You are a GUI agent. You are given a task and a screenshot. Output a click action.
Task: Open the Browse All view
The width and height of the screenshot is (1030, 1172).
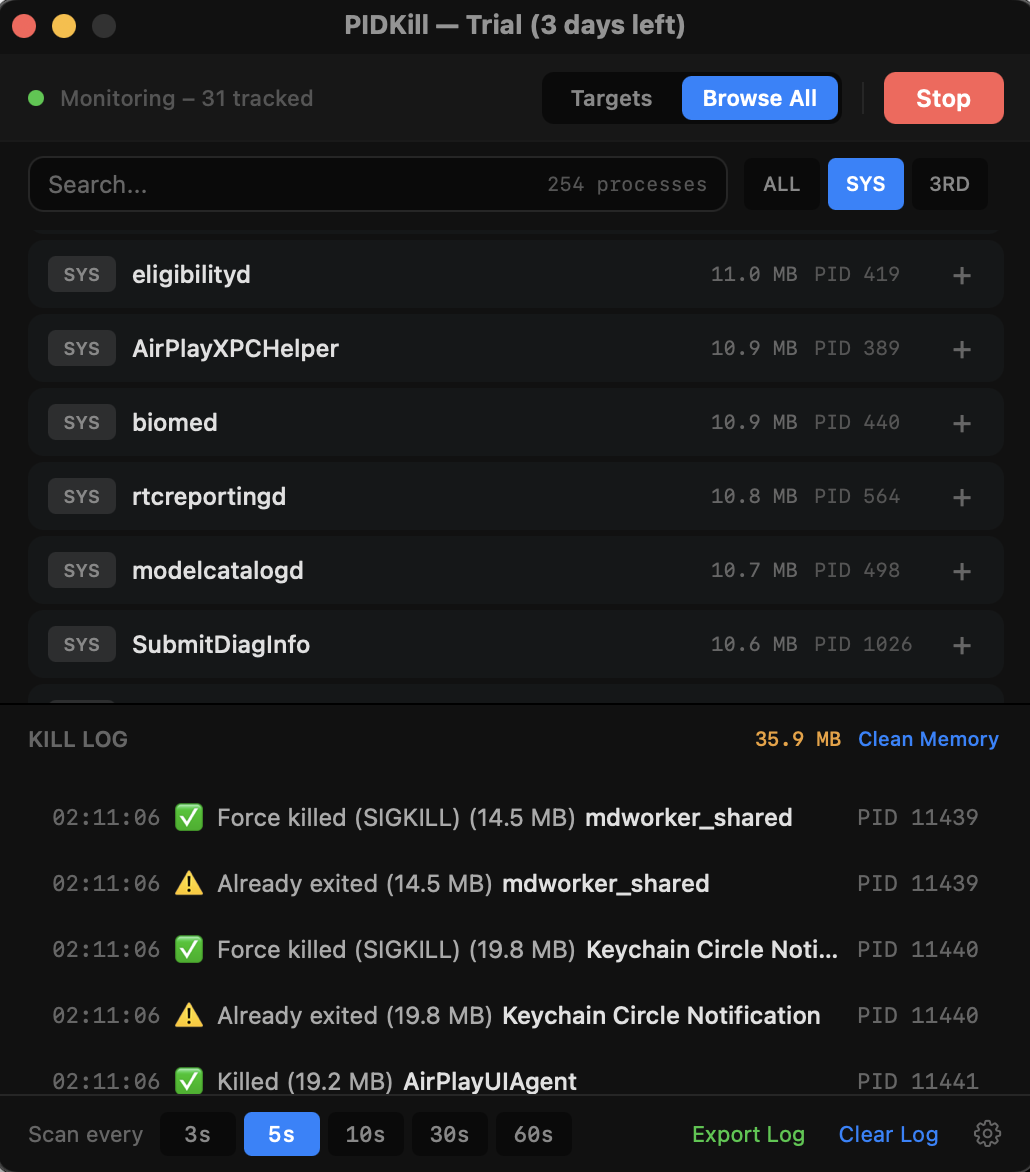[x=760, y=98]
